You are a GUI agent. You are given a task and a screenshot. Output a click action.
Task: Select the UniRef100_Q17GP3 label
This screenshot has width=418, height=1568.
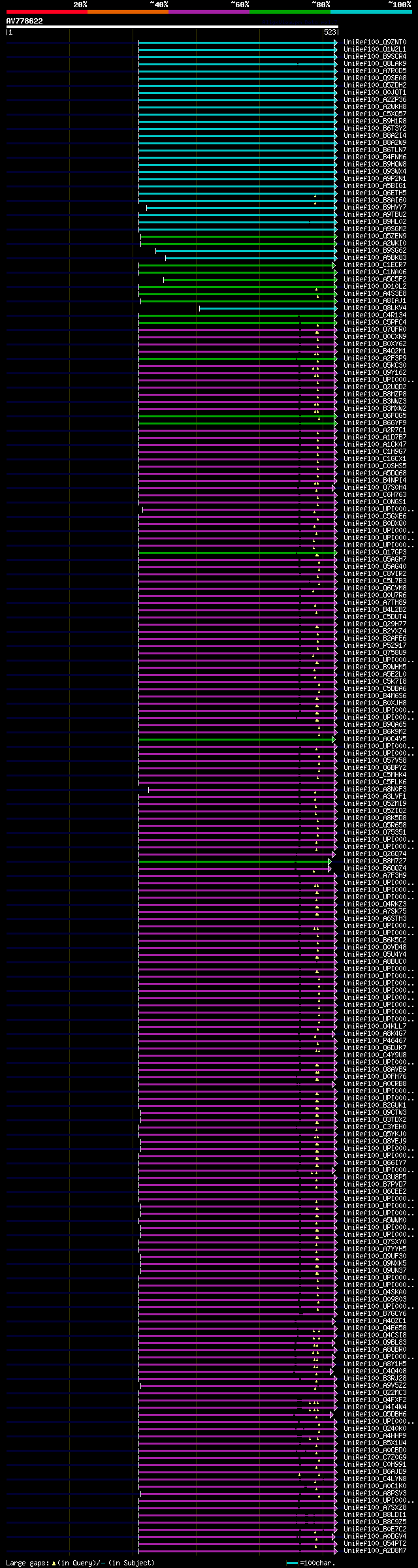click(375, 552)
